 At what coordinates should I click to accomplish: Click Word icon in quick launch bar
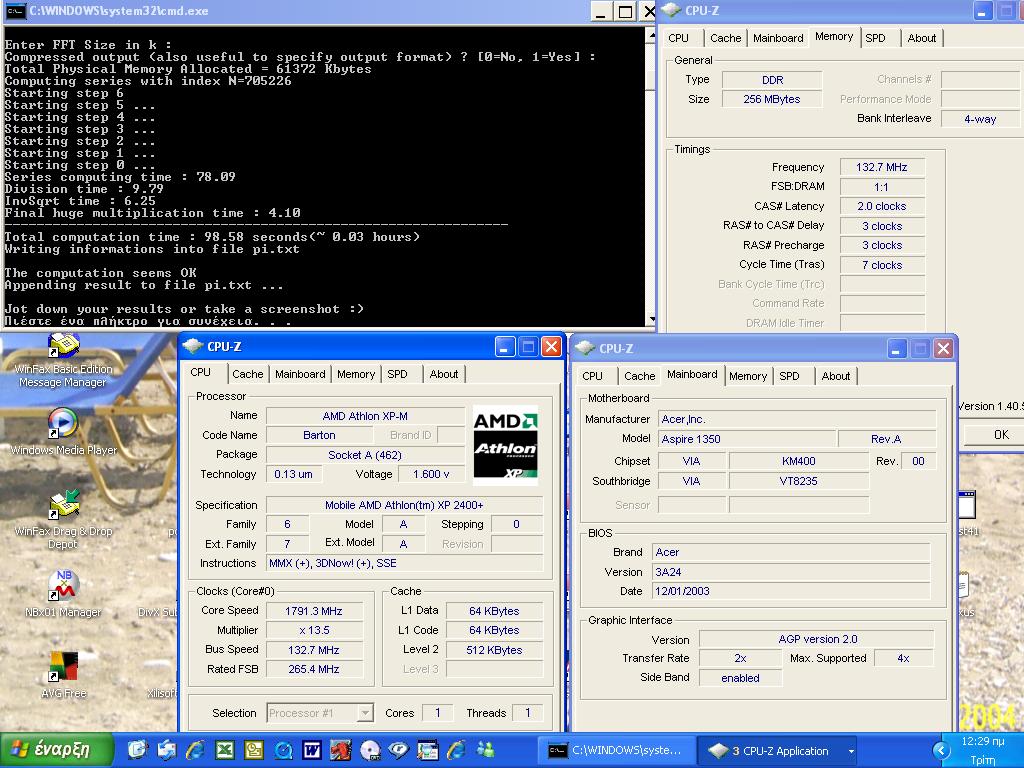pyautogui.click(x=312, y=750)
